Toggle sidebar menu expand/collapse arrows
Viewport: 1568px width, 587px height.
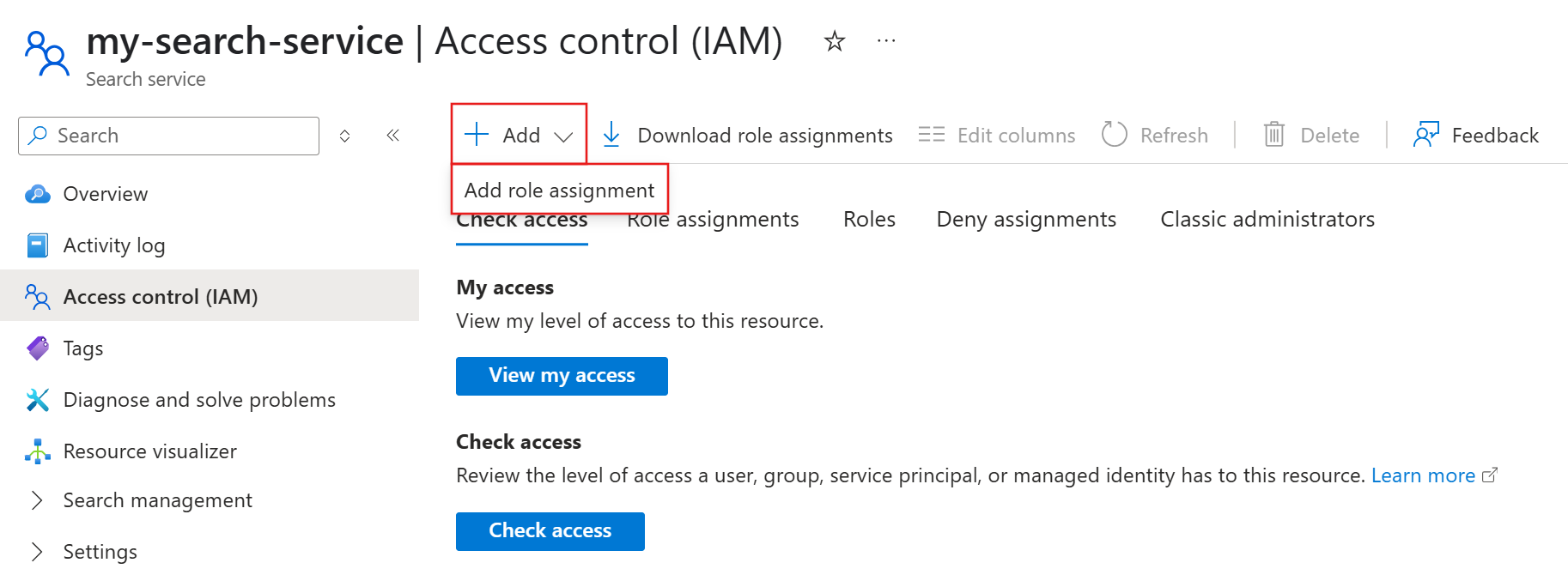[344, 136]
